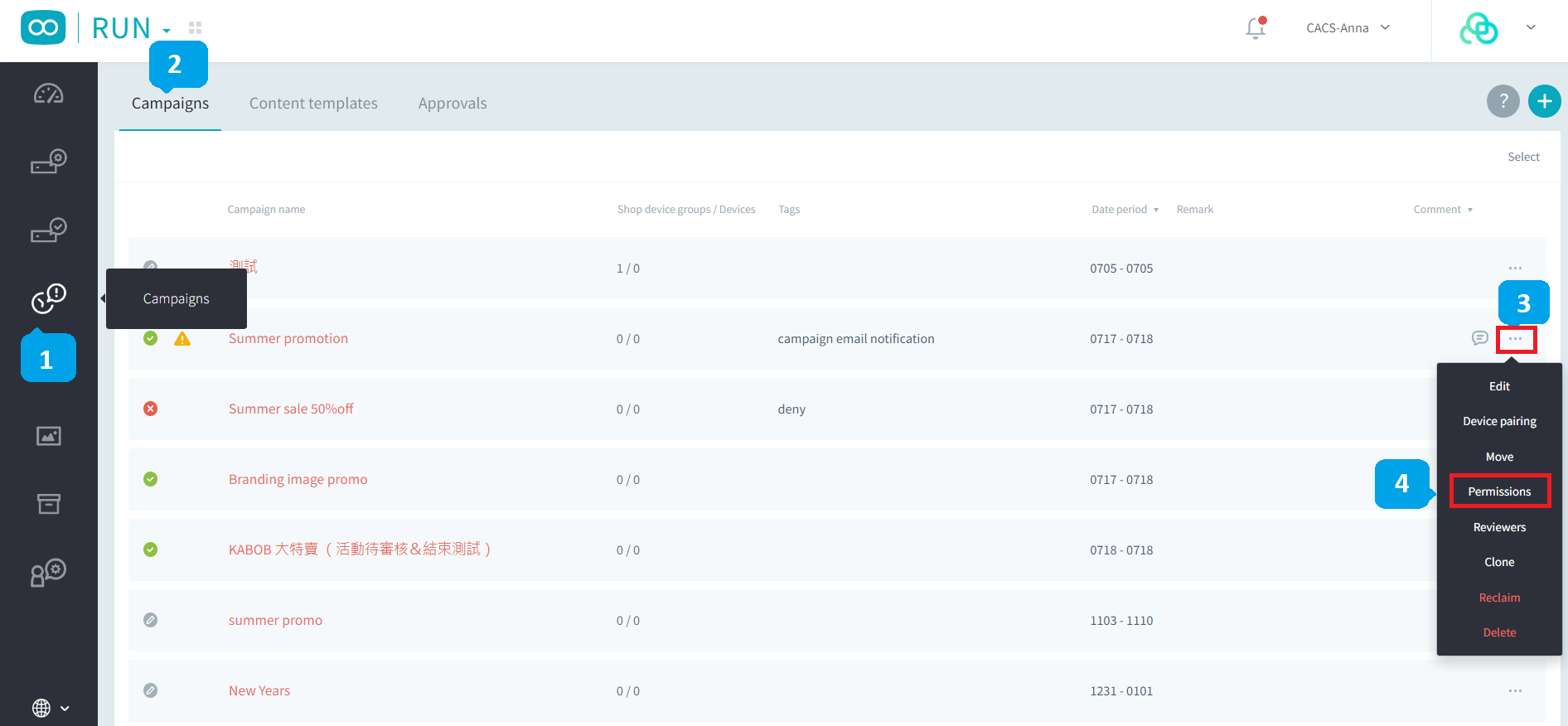
Task: Expand the language selector chevron
Action: 65,709
